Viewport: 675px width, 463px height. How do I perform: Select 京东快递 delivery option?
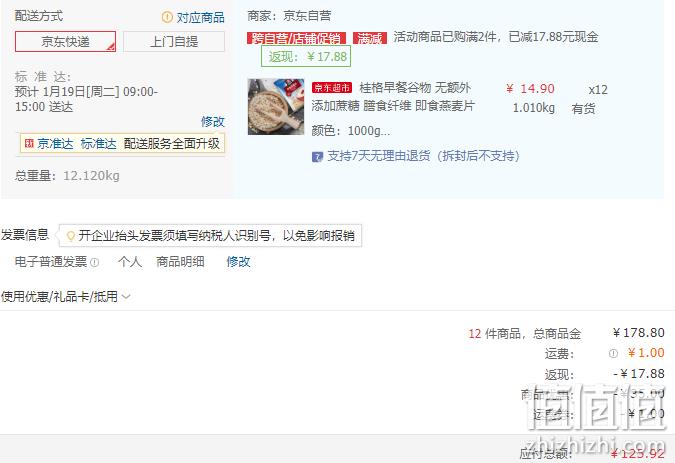65,41
